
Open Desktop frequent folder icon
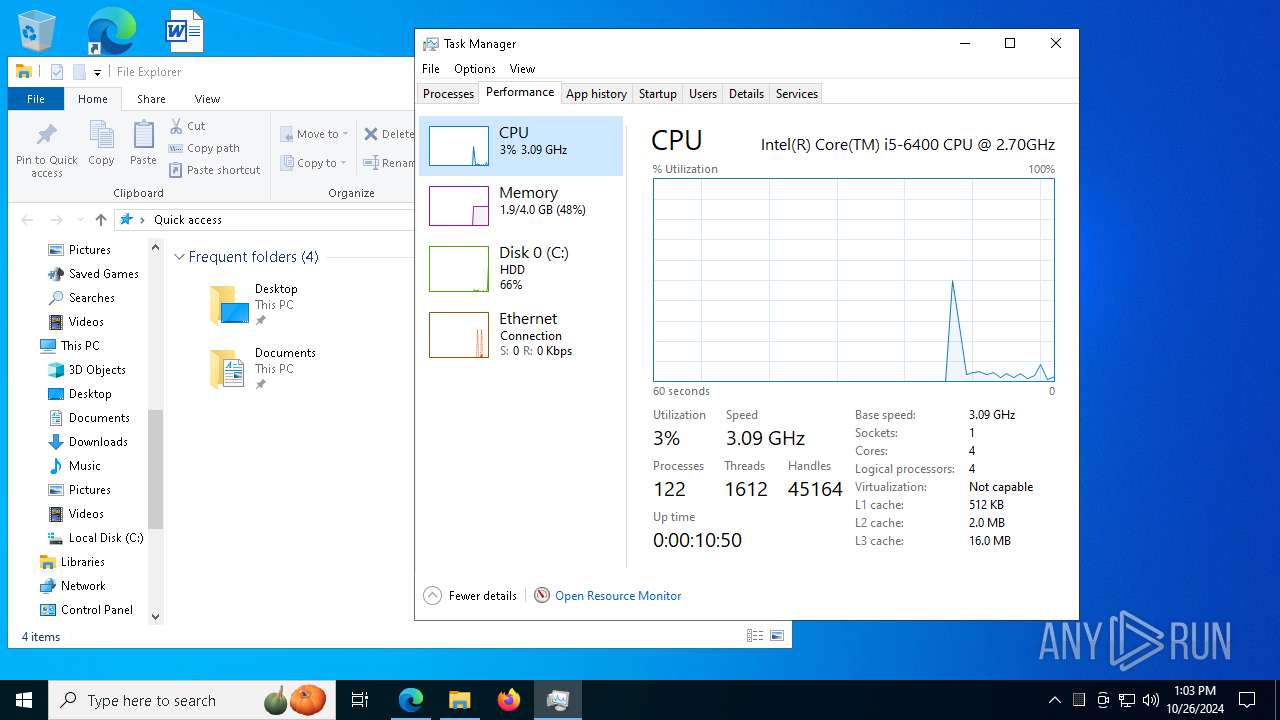click(229, 305)
